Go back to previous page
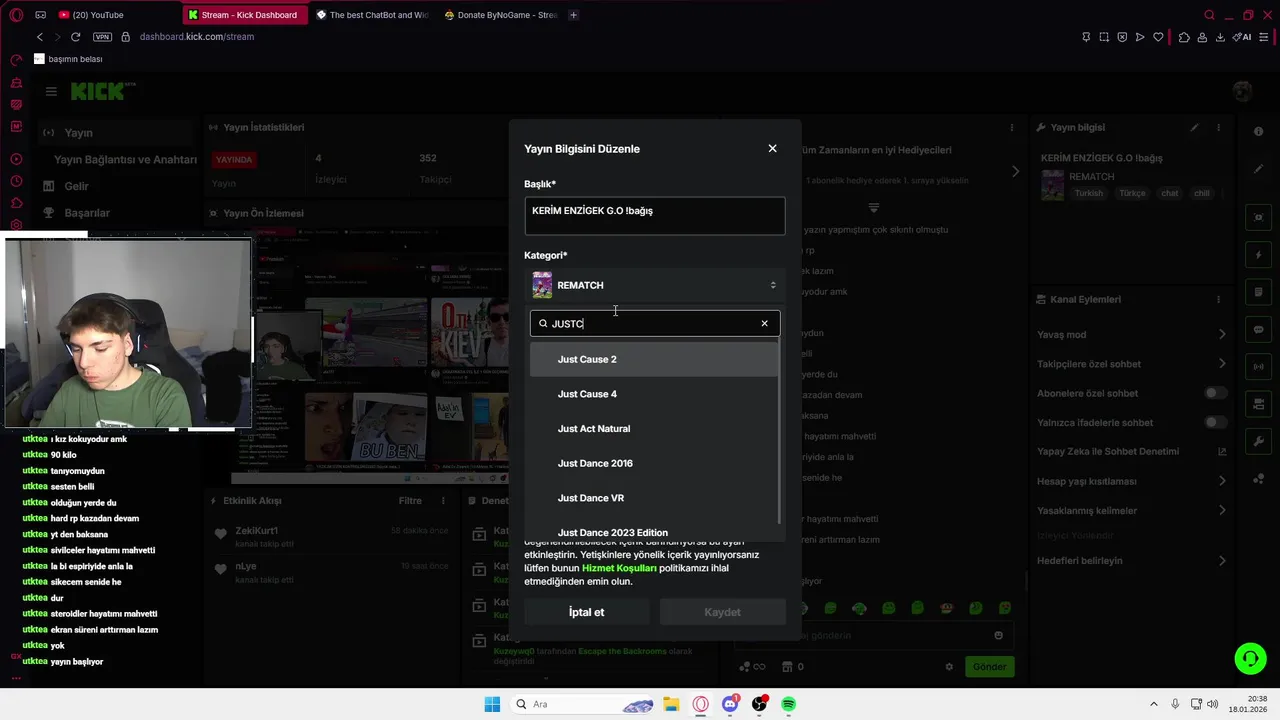 (x=39, y=37)
